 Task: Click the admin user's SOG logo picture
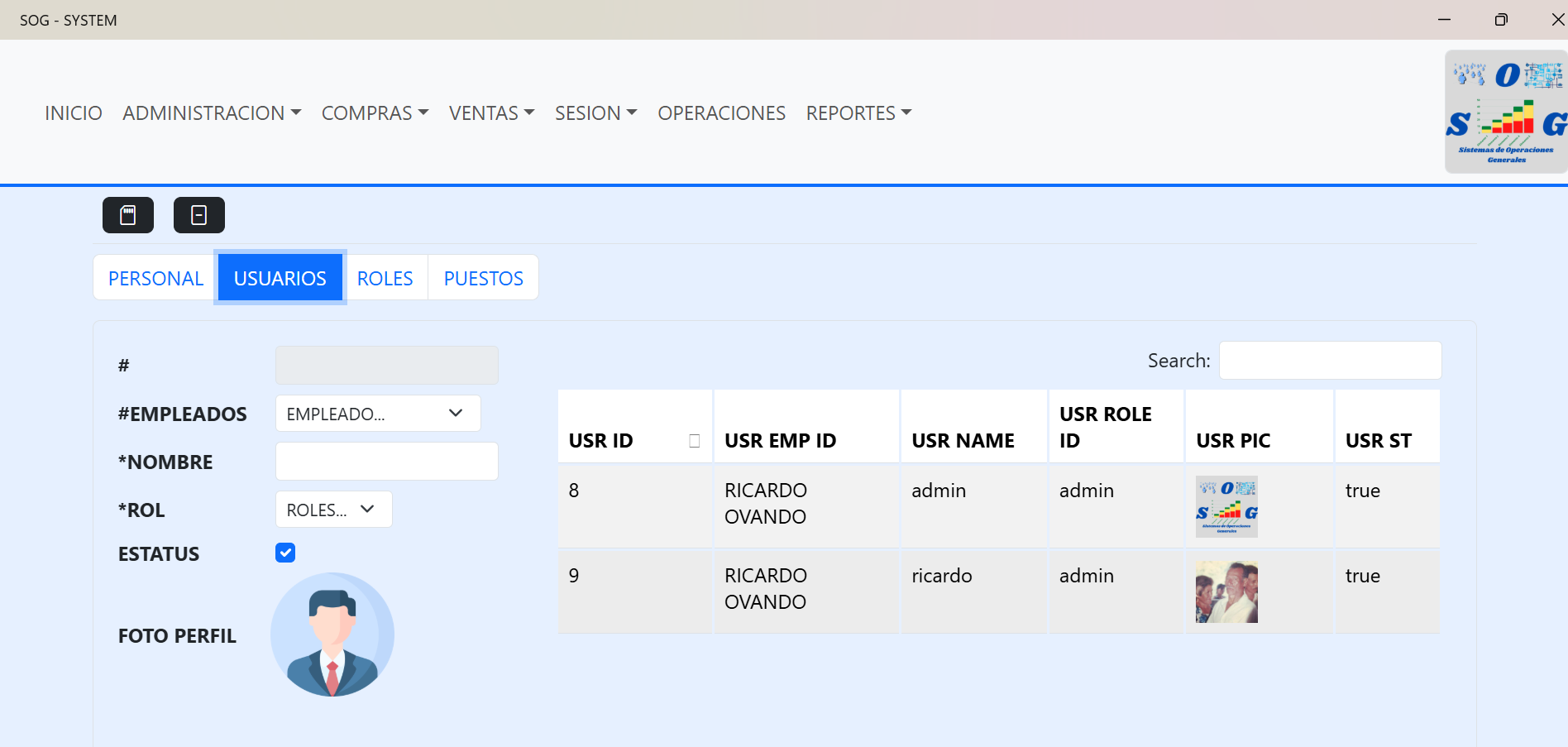tap(1226, 506)
